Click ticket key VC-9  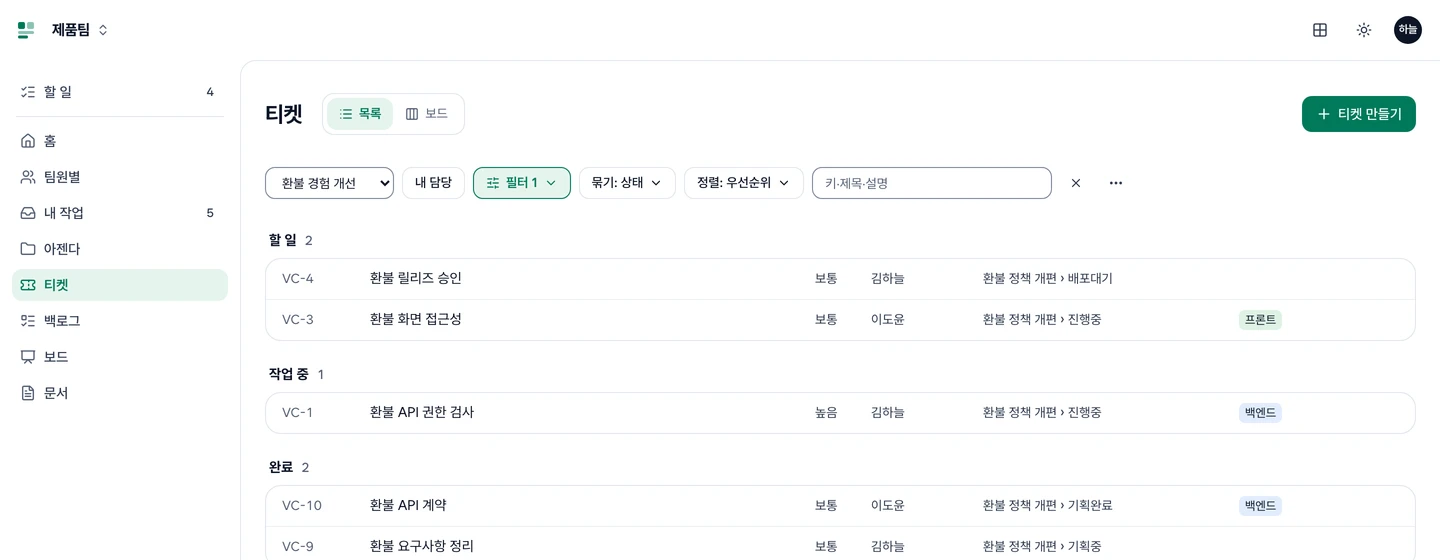coord(298,547)
